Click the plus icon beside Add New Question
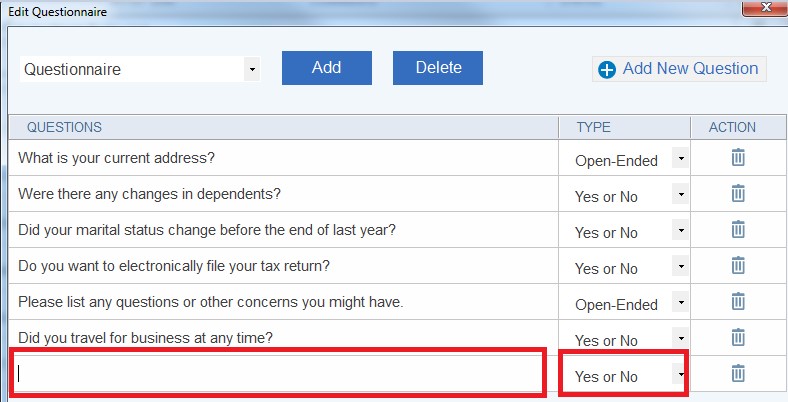The image size is (788, 402). click(607, 70)
